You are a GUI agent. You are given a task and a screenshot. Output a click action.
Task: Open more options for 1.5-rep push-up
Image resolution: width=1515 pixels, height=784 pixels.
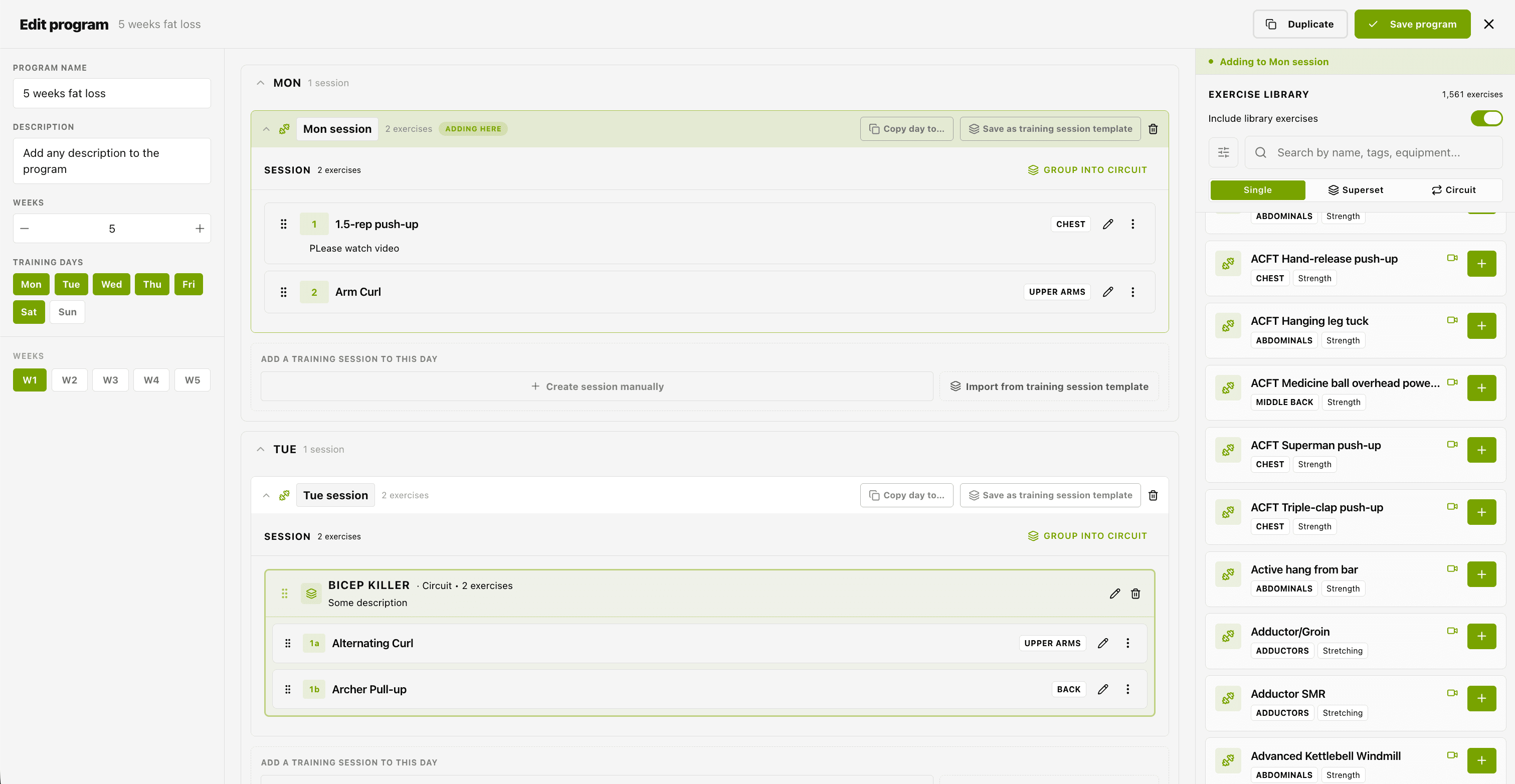1132,224
